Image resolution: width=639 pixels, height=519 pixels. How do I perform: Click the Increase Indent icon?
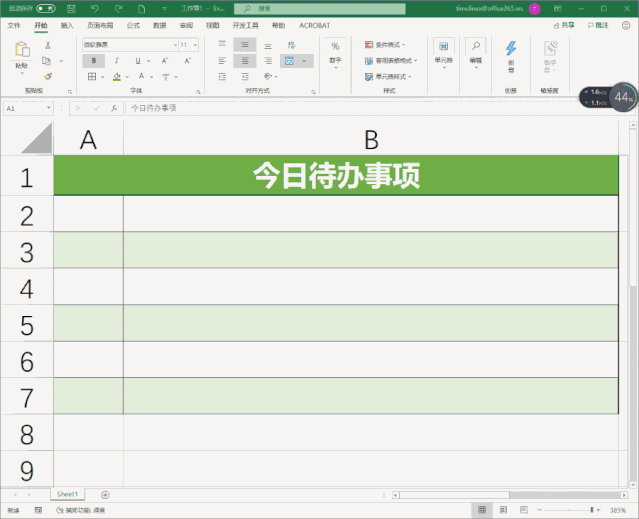(245, 76)
